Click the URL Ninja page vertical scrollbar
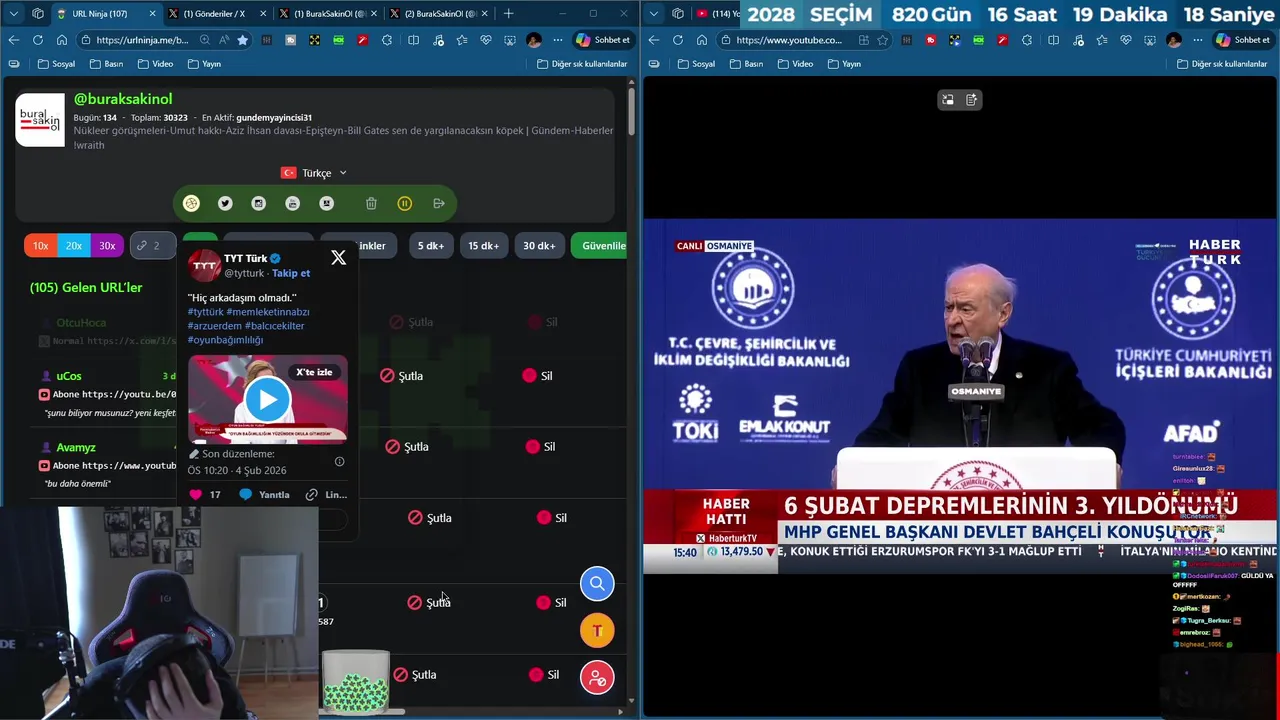 (x=631, y=111)
